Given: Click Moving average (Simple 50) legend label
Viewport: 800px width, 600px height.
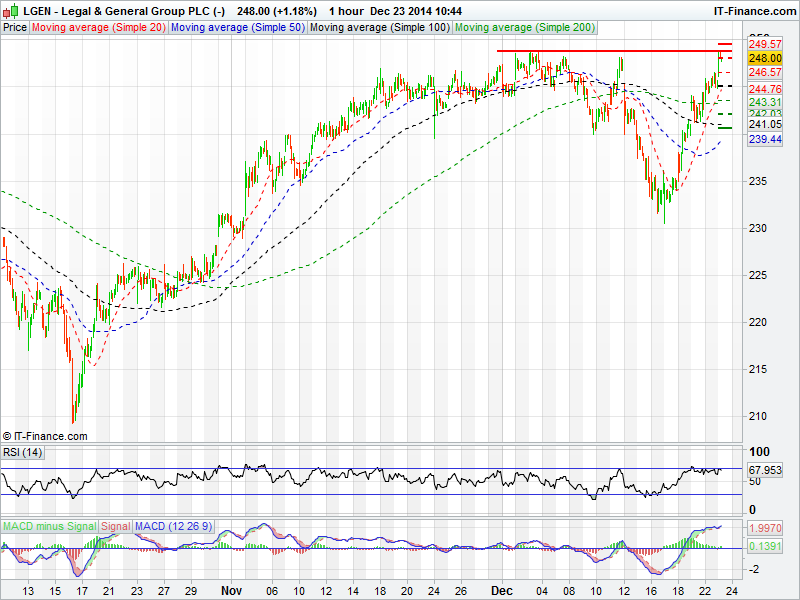Looking at the screenshot, I should 237,27.
